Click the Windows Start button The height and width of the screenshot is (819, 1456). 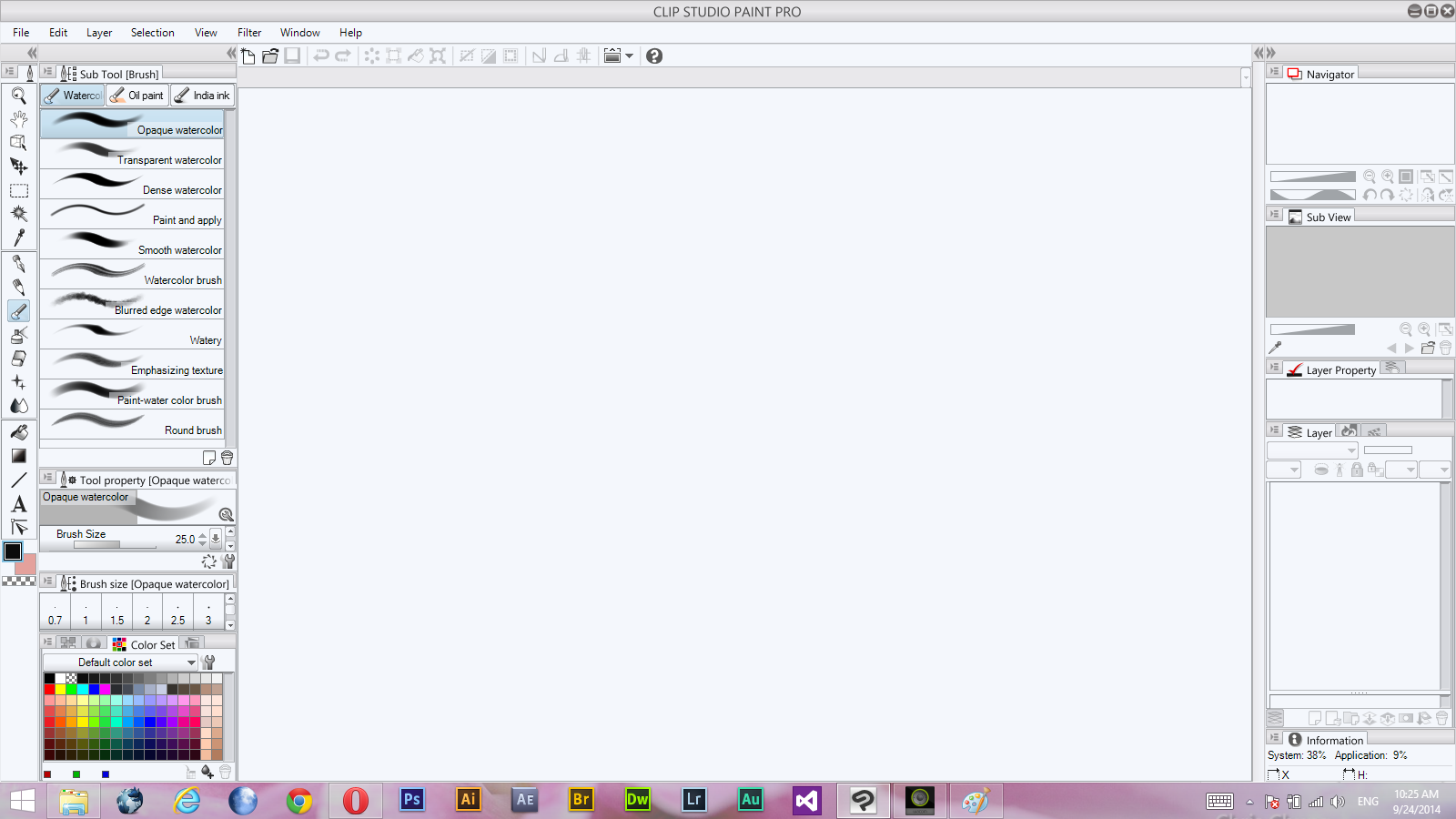(22, 801)
